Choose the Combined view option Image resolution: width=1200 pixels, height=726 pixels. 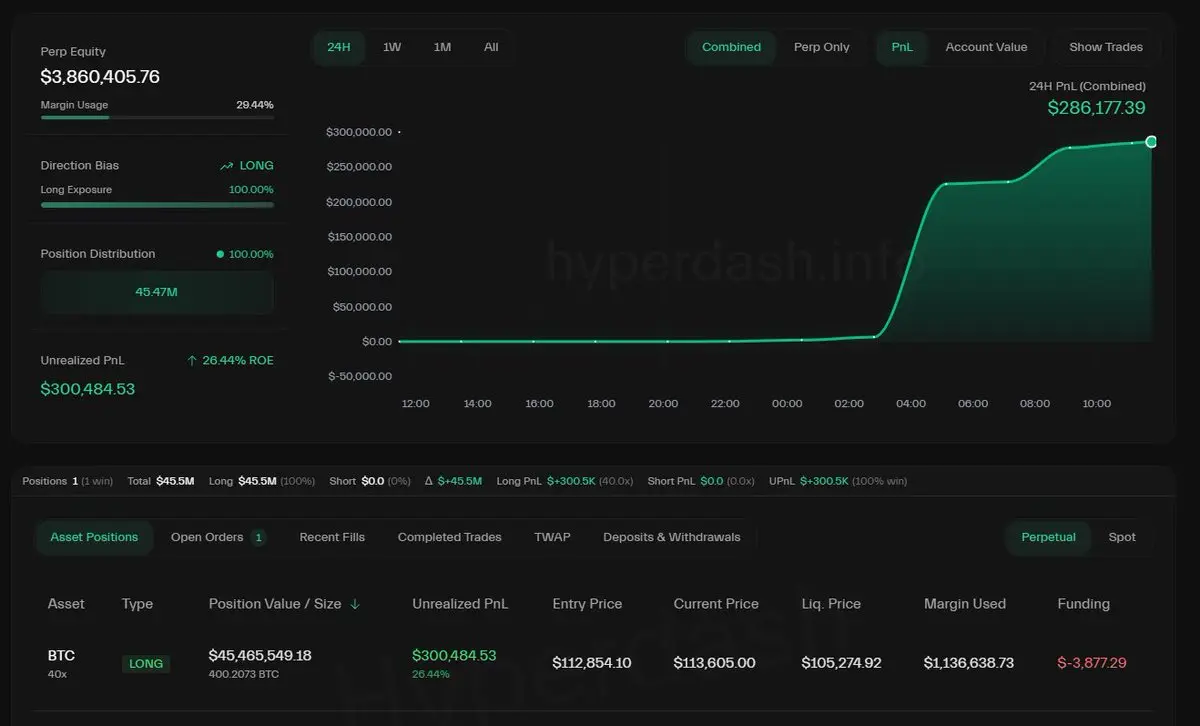point(731,47)
